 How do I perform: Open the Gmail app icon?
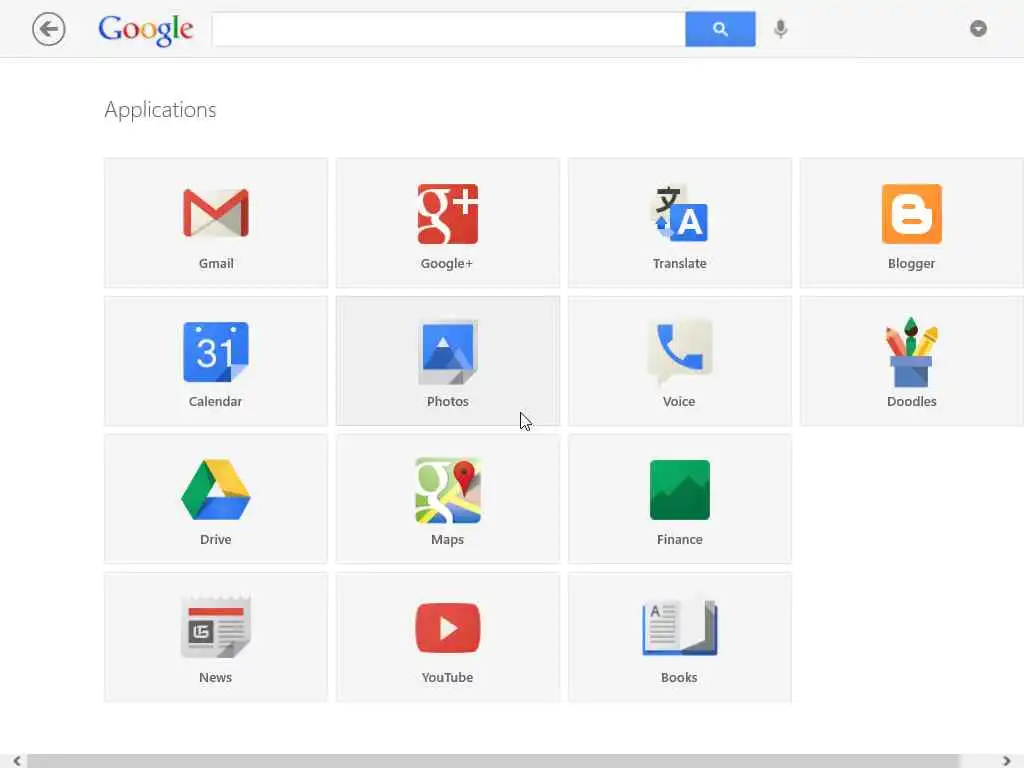pos(216,214)
